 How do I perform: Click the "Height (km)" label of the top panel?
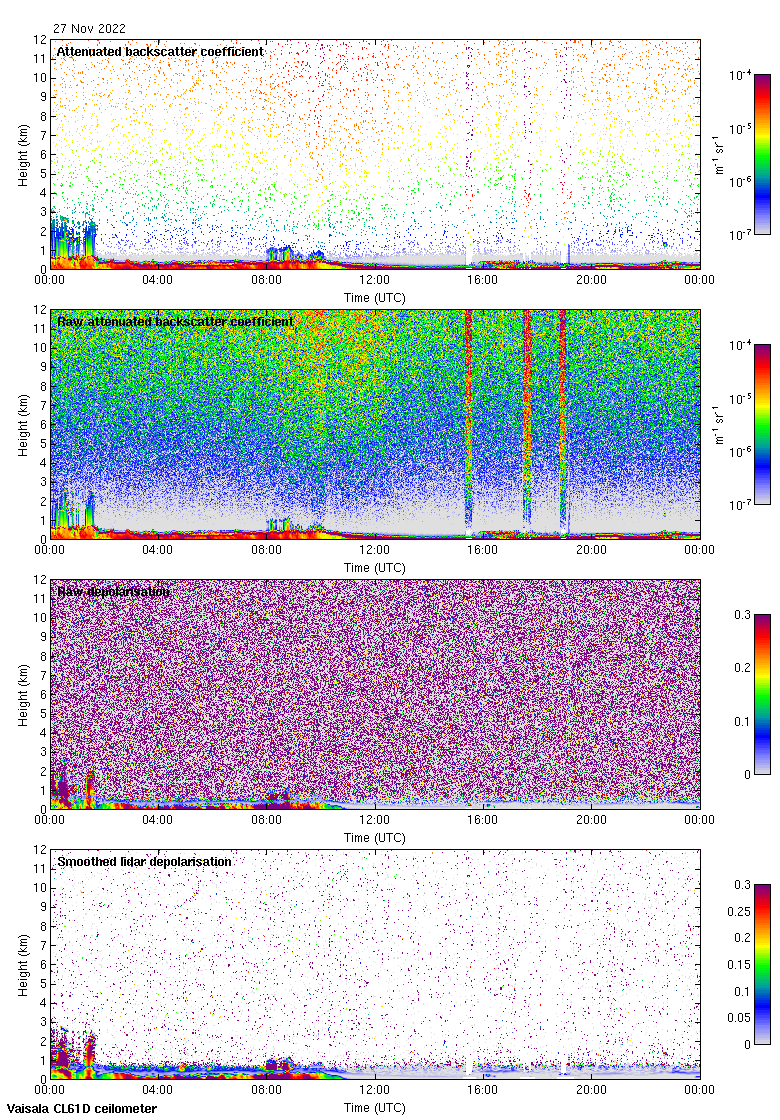24,155
